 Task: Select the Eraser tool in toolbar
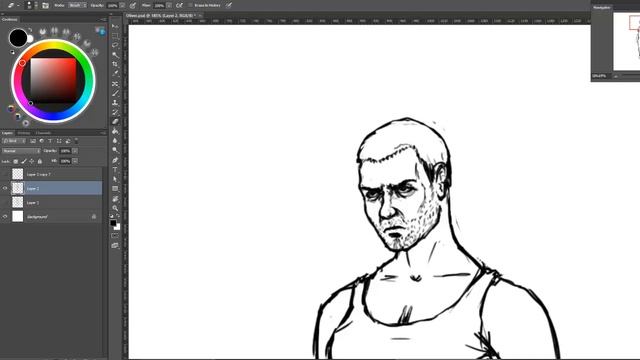point(116,122)
